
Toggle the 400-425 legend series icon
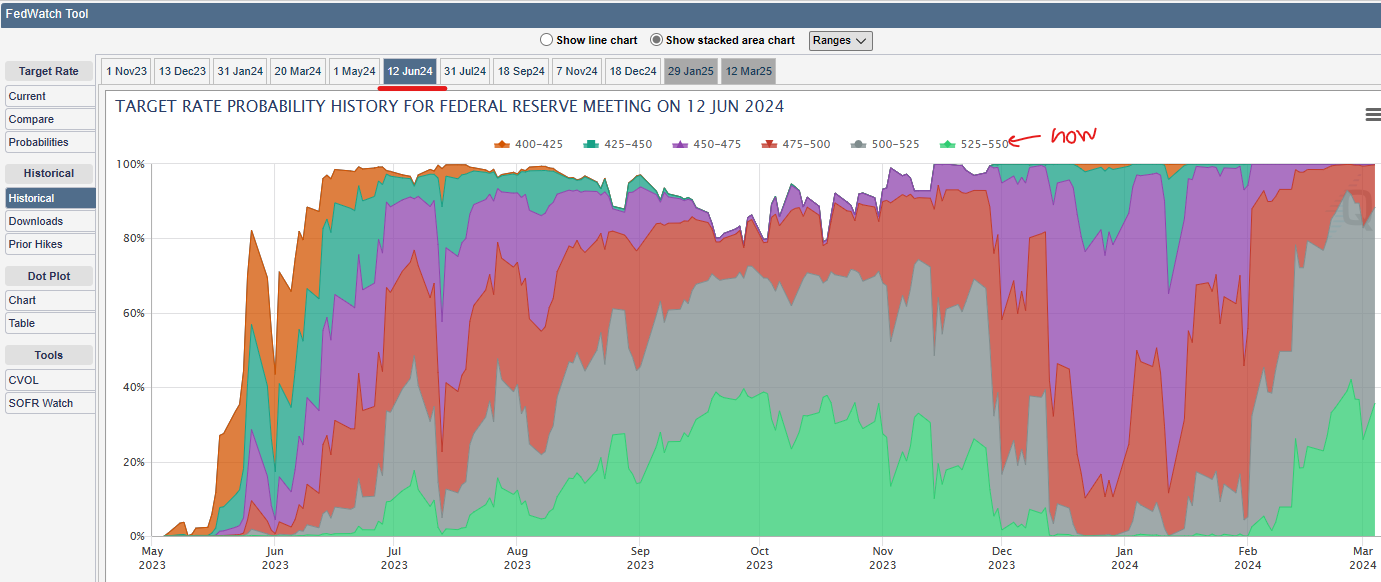(502, 144)
